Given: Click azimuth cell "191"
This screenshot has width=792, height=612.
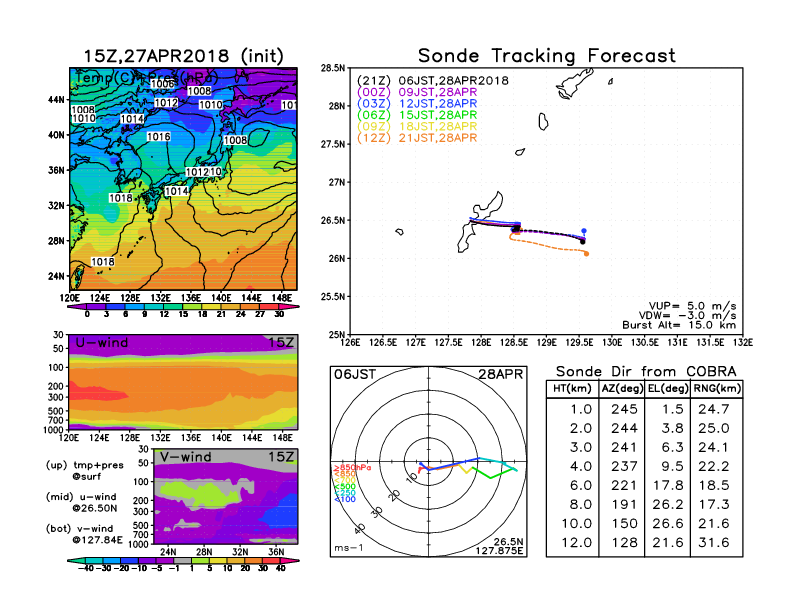Looking at the screenshot, I should point(624,504).
